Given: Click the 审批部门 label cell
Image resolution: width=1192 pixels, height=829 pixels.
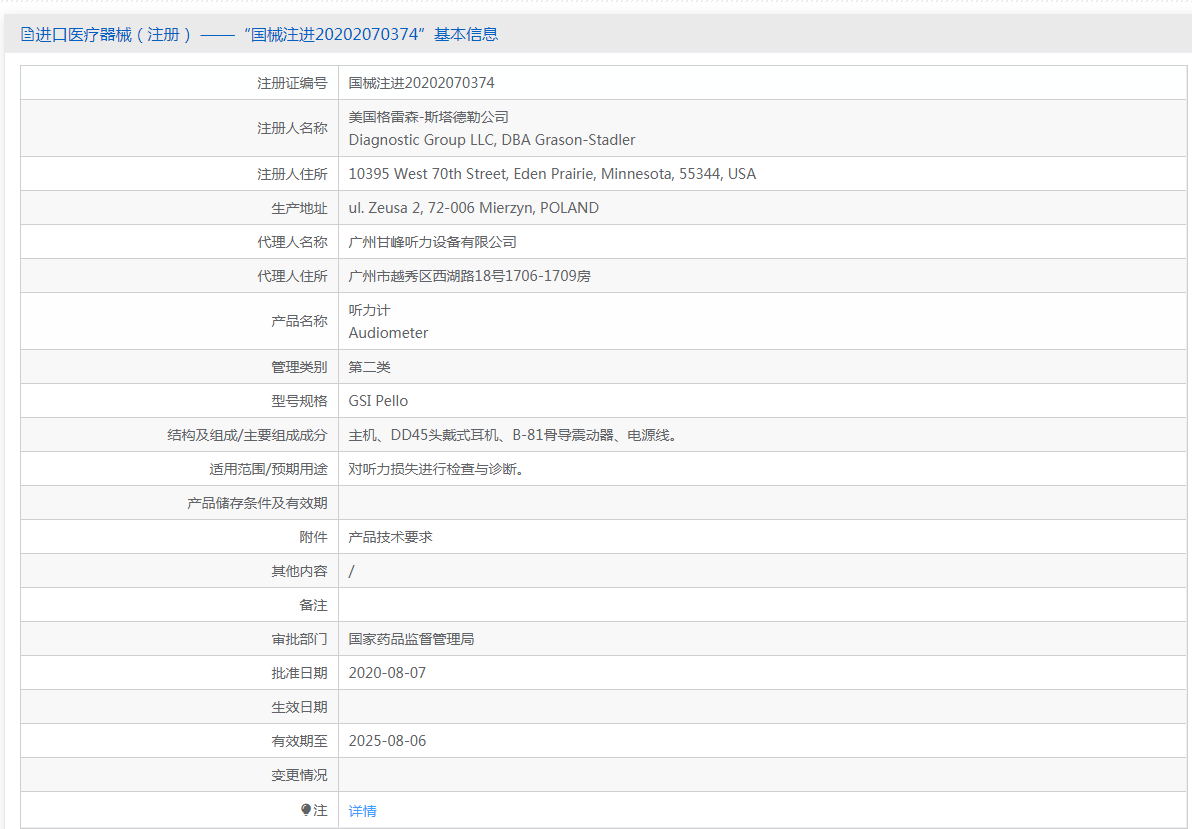Looking at the screenshot, I should coord(179,639).
